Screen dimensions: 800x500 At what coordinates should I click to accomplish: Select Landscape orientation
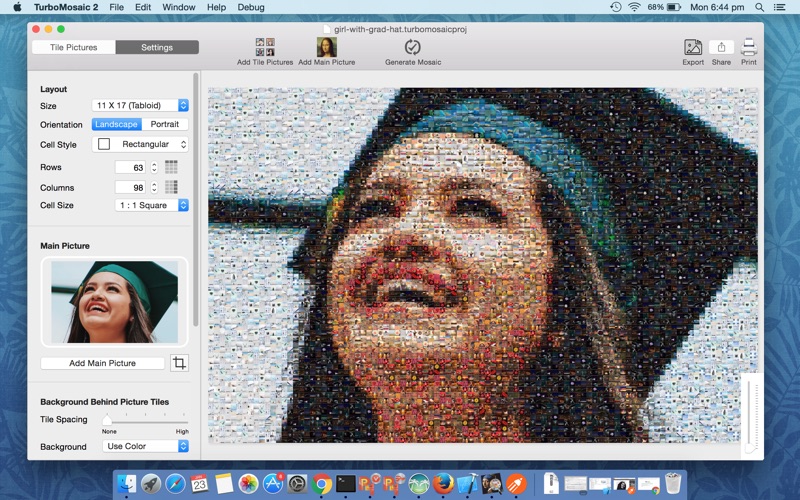(116, 124)
